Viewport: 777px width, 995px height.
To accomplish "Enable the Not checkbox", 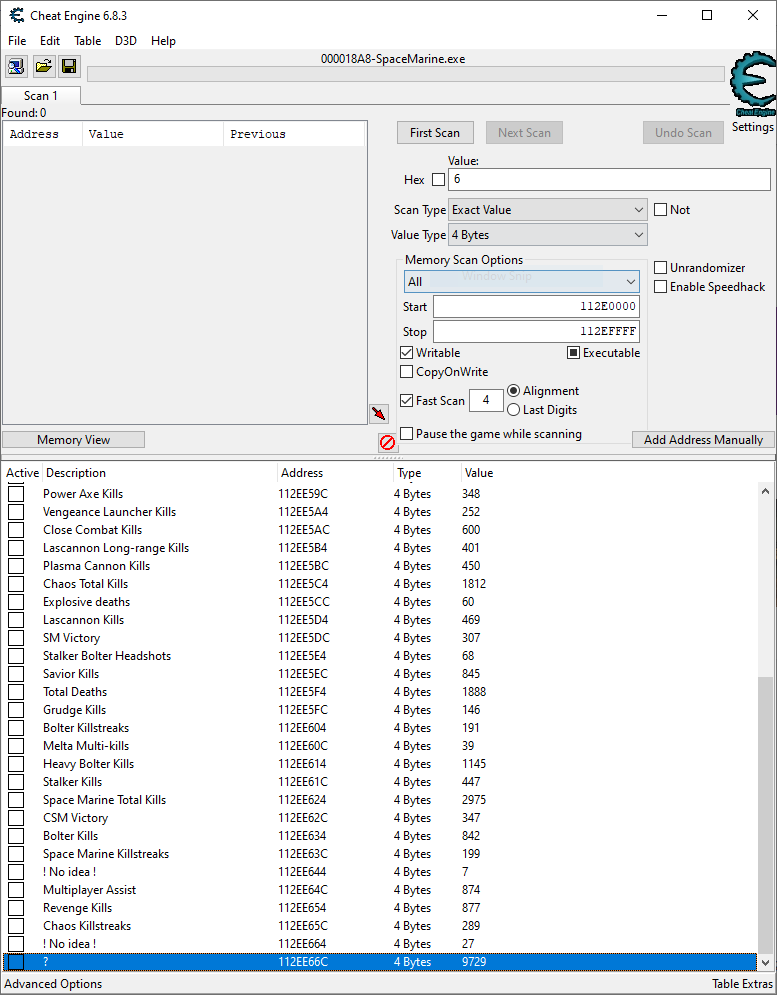I will [x=660, y=209].
